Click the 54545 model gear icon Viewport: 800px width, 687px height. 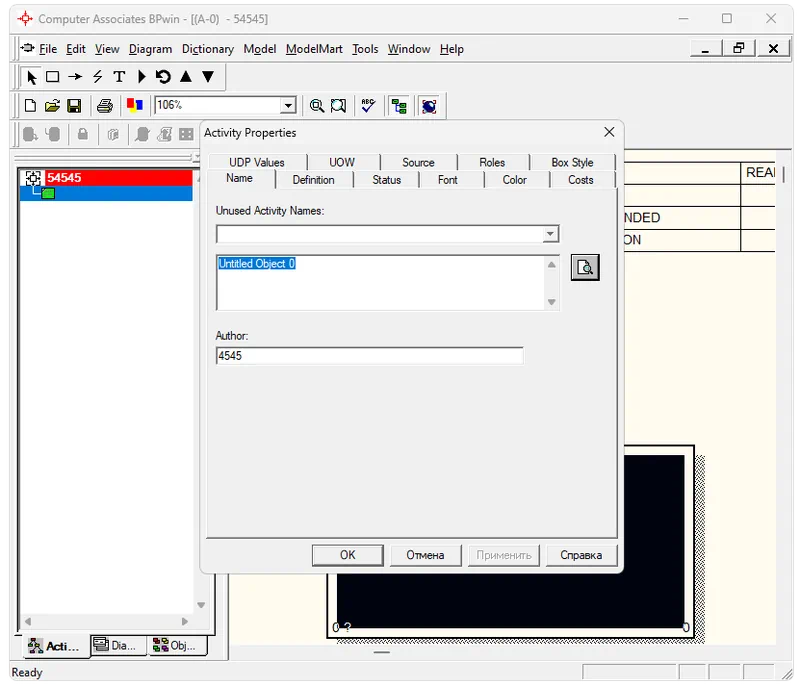pyautogui.click(x=33, y=177)
